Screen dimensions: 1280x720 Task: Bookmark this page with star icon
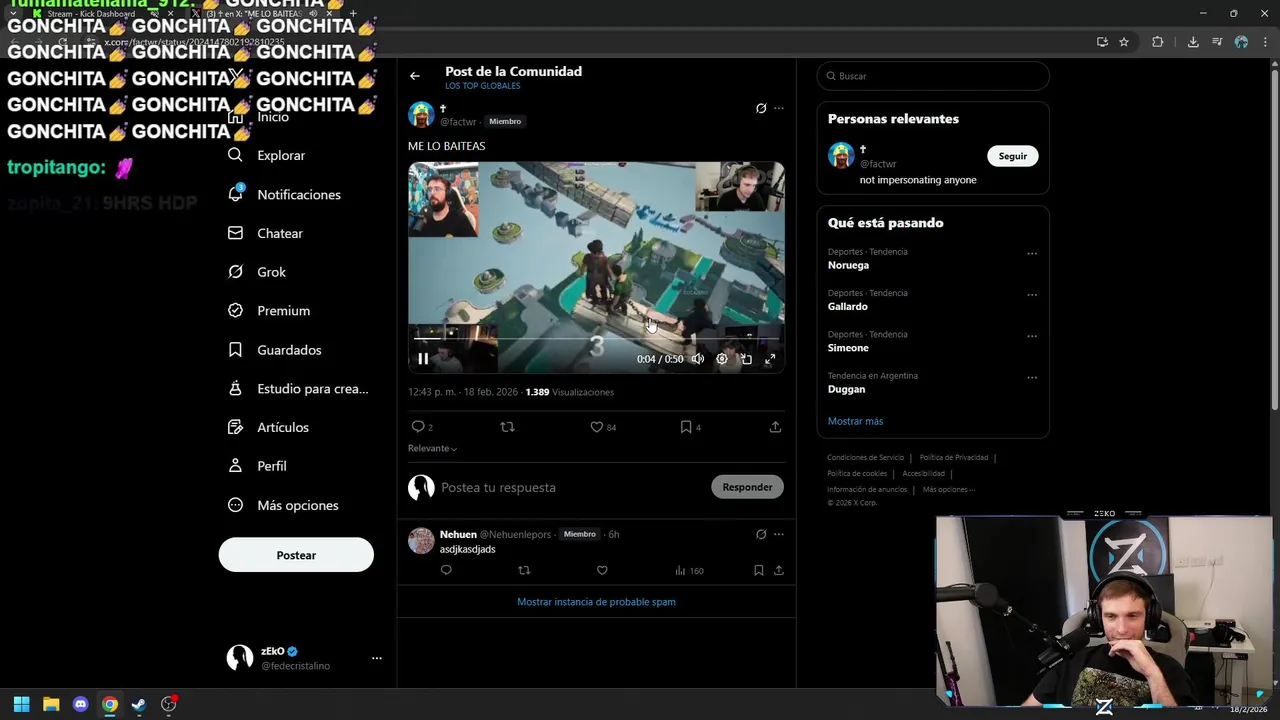click(1124, 42)
